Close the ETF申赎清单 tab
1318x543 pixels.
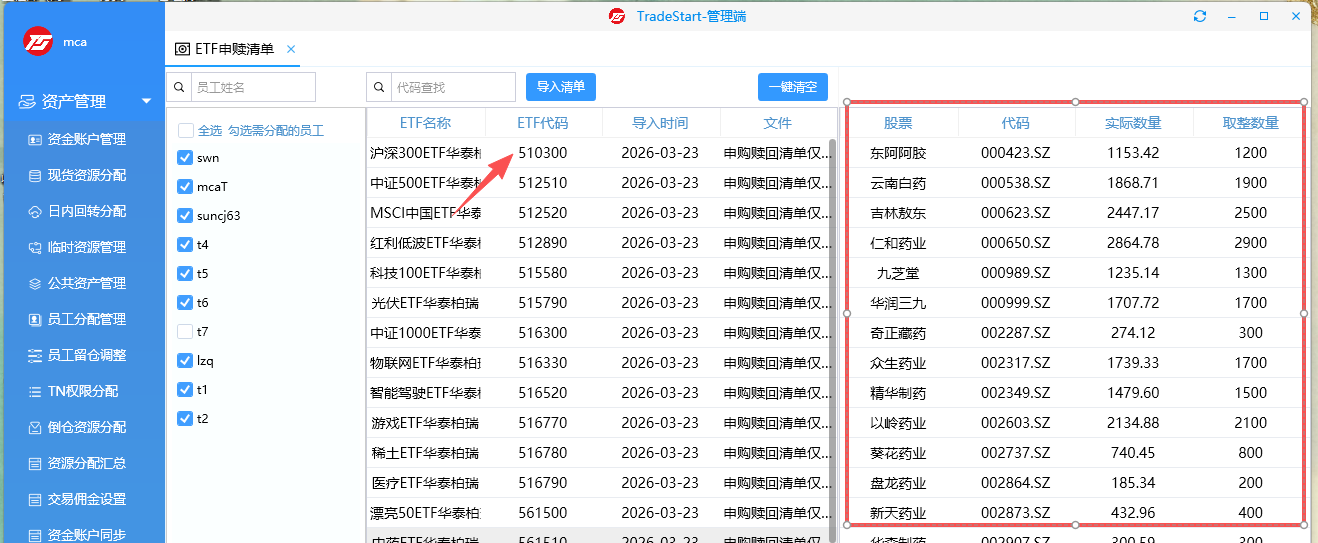tap(291, 49)
